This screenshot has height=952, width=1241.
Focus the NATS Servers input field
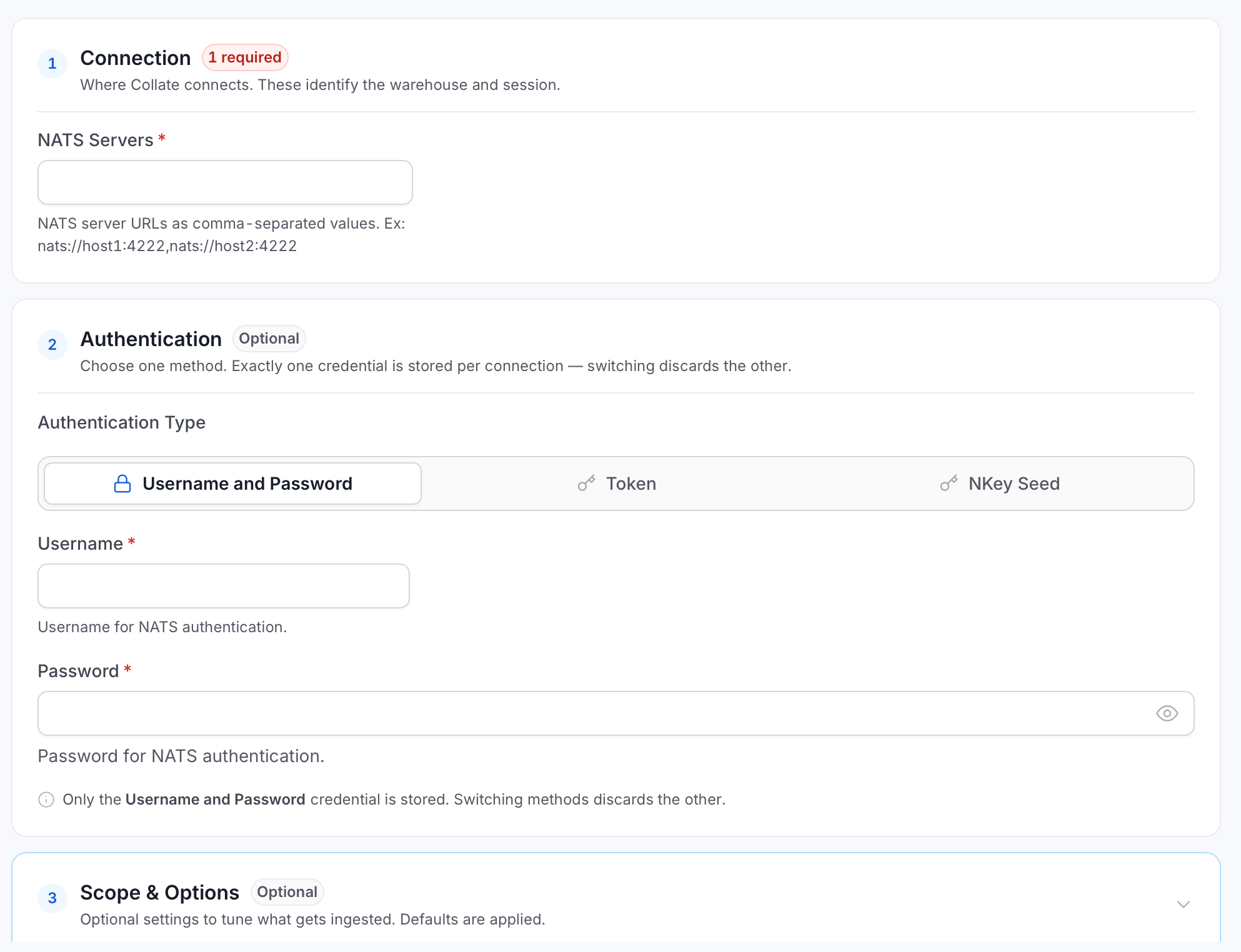click(225, 182)
